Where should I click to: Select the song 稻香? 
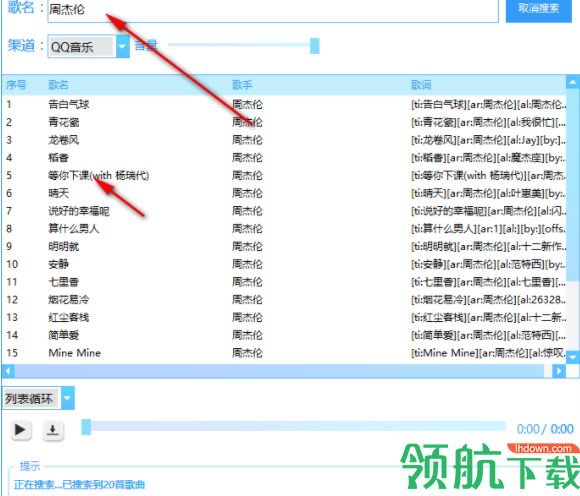pyautogui.click(x=58, y=158)
